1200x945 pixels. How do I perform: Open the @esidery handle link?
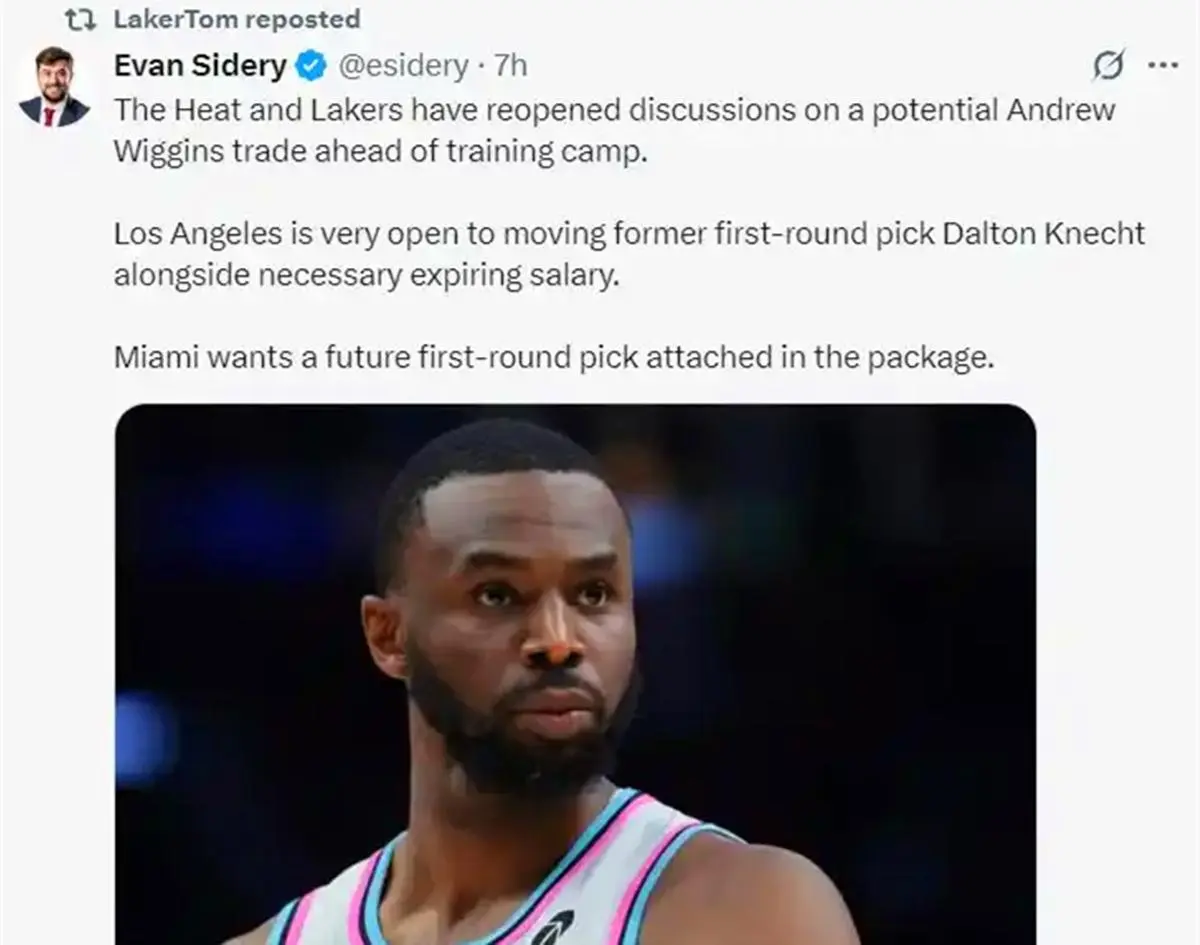pyautogui.click(x=404, y=67)
